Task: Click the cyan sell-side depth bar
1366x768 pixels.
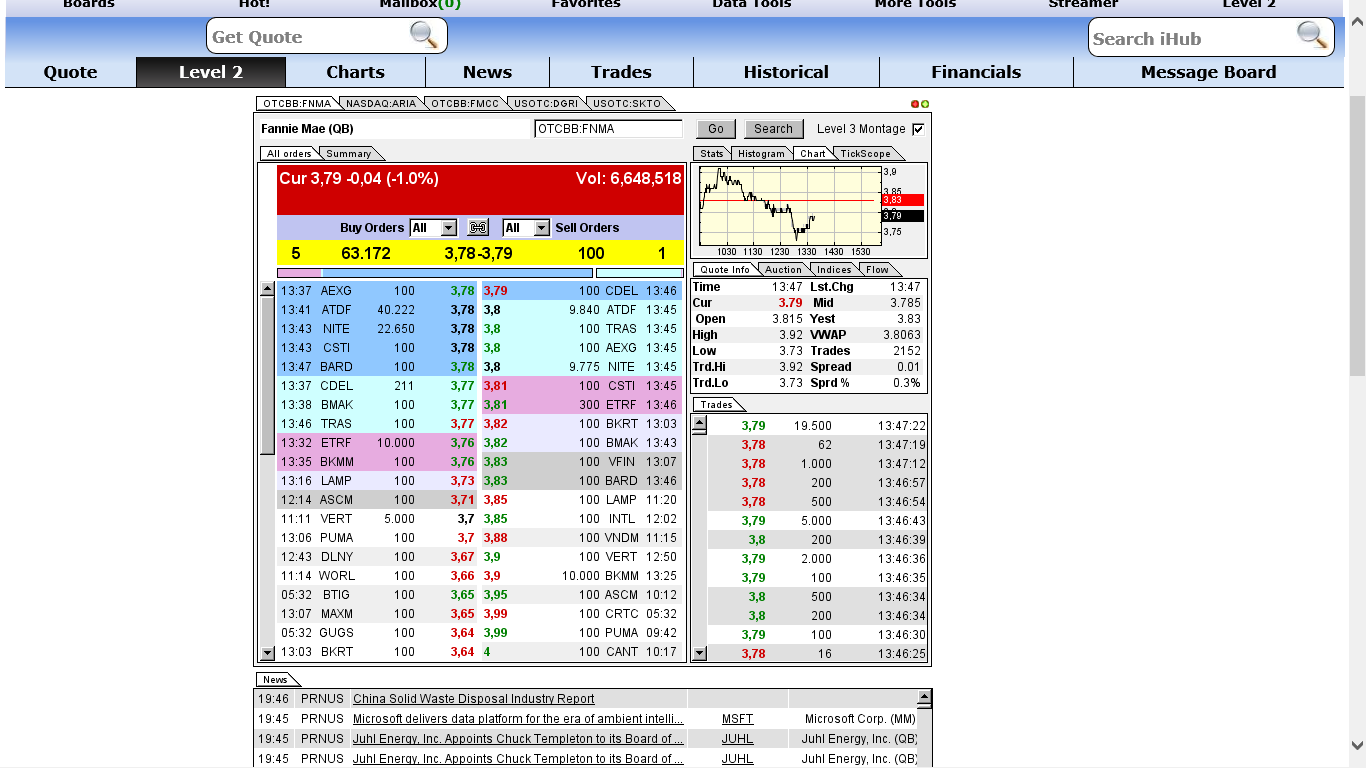Action: pos(640,273)
